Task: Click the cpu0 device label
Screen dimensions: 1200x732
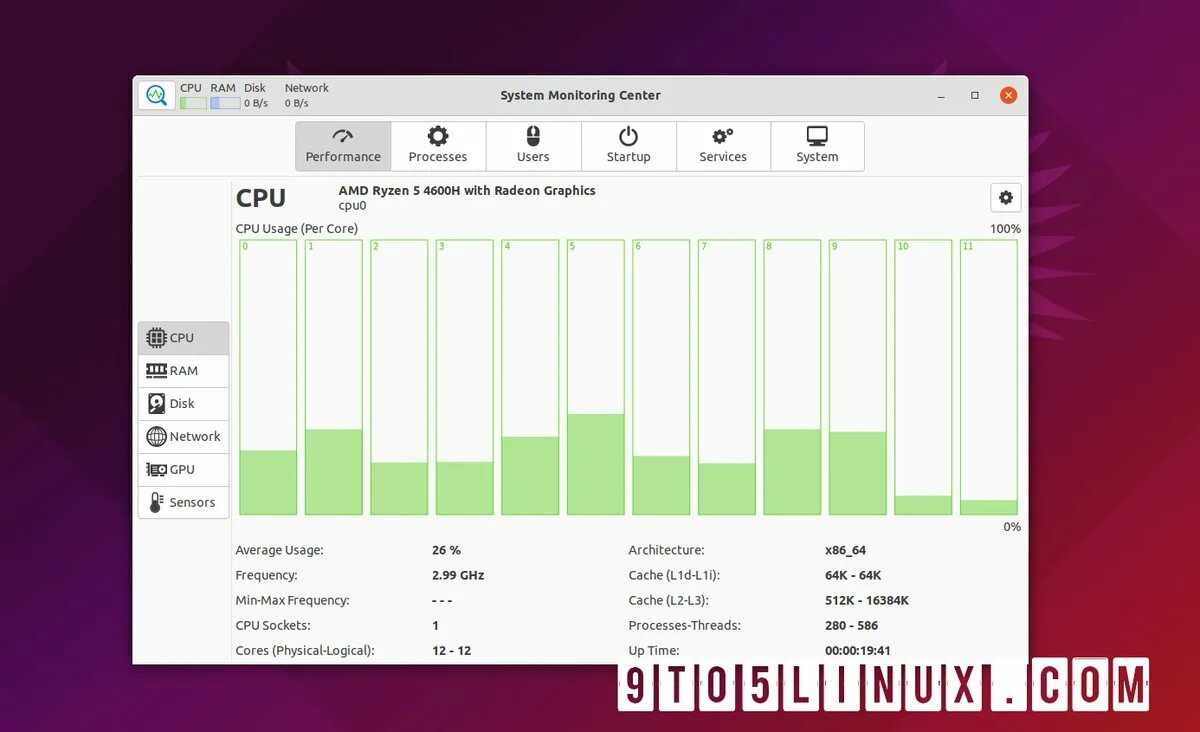Action: pyautogui.click(x=352, y=206)
